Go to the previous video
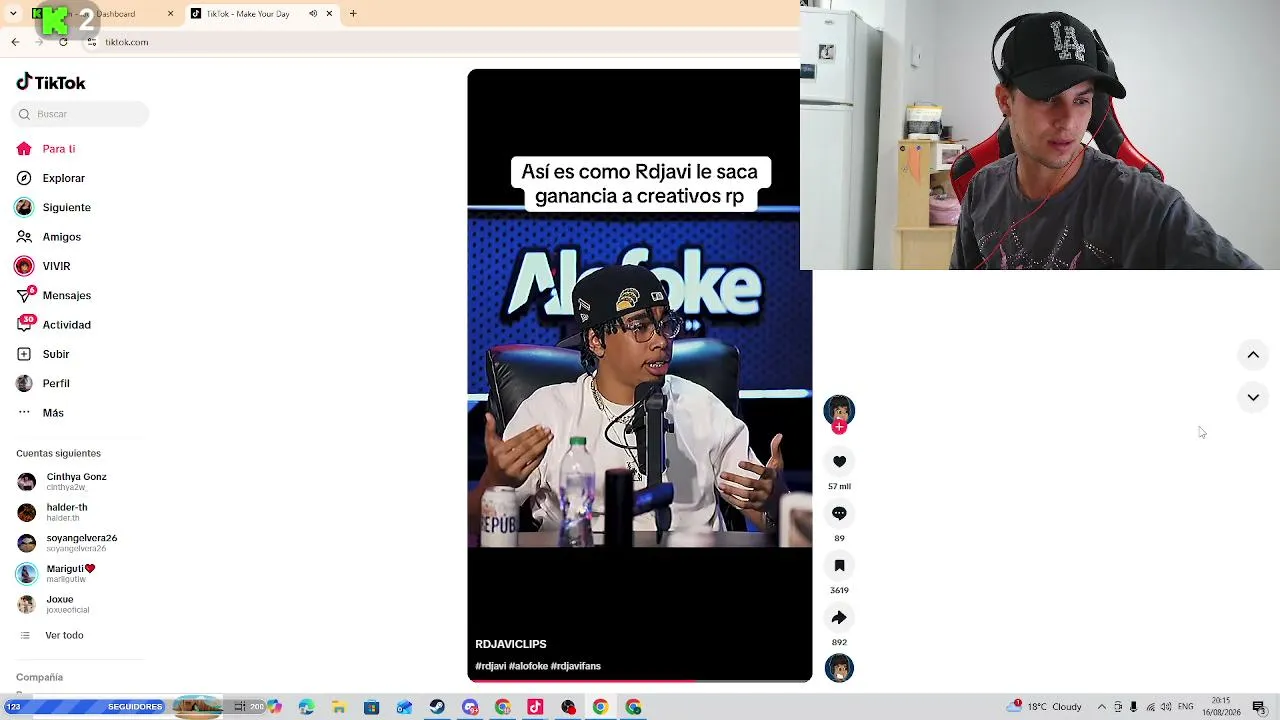1280x720 pixels. coord(1253,355)
